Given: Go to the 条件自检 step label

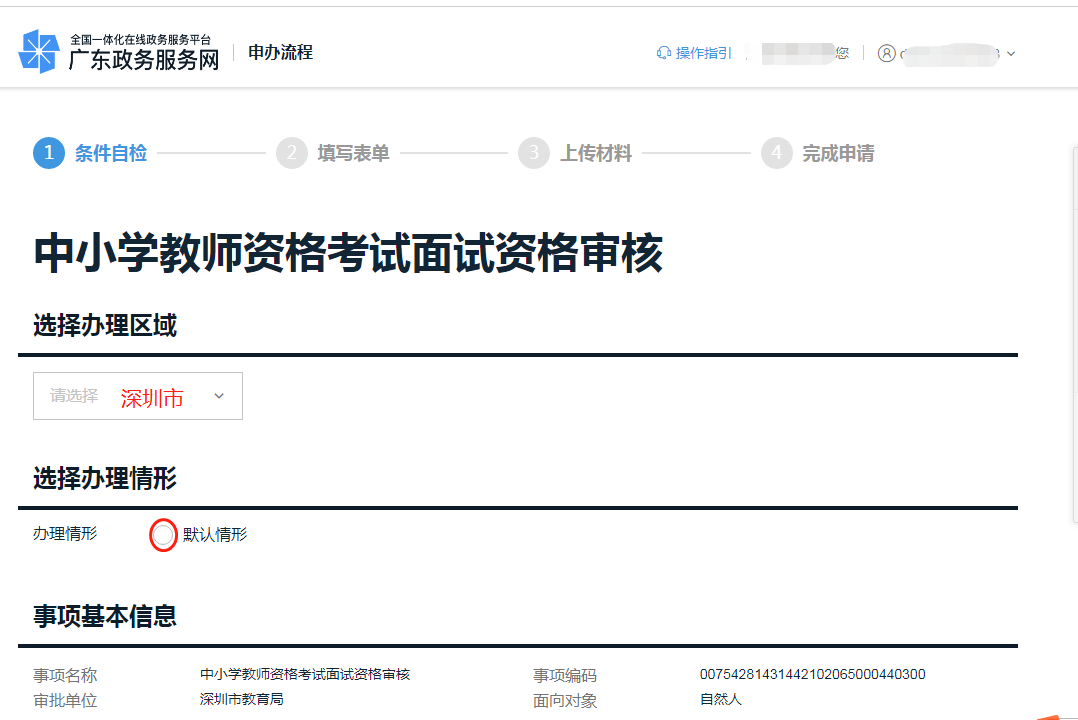Looking at the screenshot, I should (x=111, y=153).
